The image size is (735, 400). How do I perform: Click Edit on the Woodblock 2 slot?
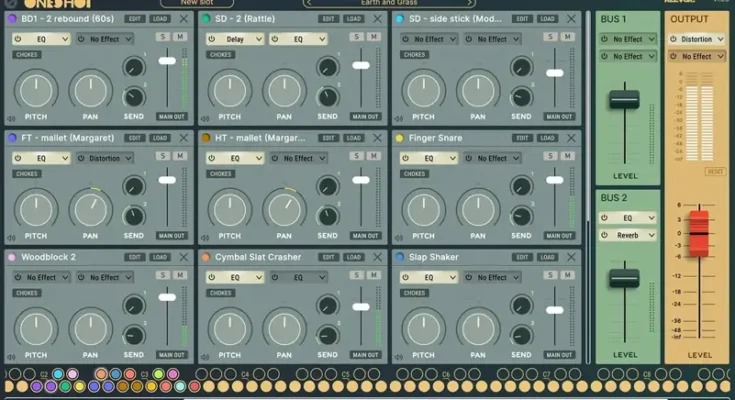[x=134, y=257]
